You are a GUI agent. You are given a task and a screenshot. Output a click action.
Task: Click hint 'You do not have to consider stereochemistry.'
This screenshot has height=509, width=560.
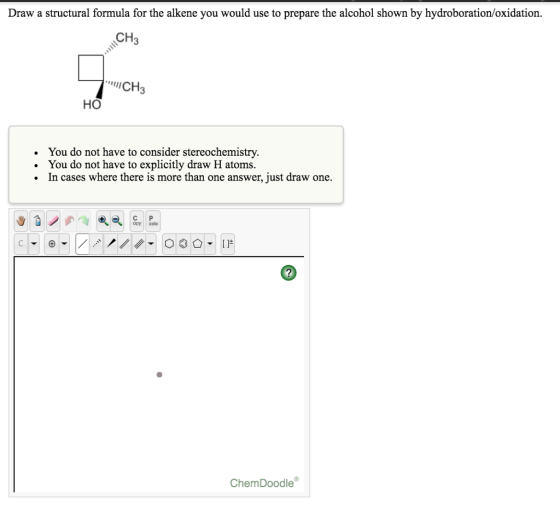(x=154, y=152)
